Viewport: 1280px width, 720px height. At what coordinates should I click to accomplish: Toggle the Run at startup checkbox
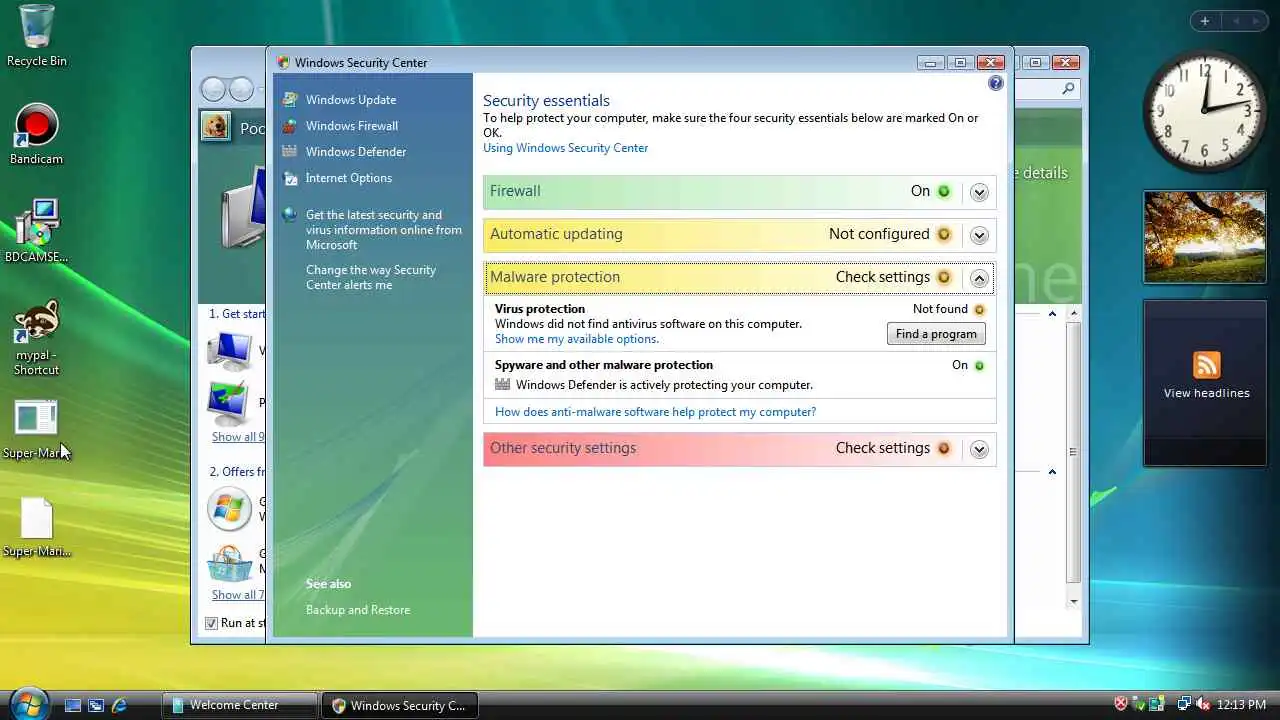pos(211,623)
